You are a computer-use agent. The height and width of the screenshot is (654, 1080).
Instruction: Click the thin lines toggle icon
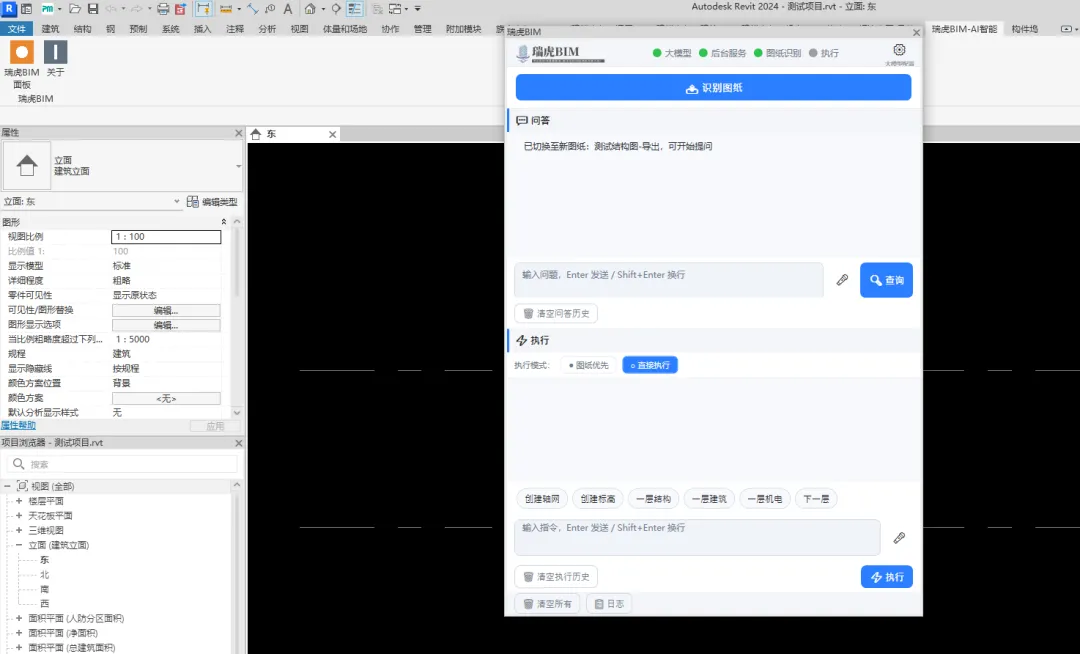[355, 9]
